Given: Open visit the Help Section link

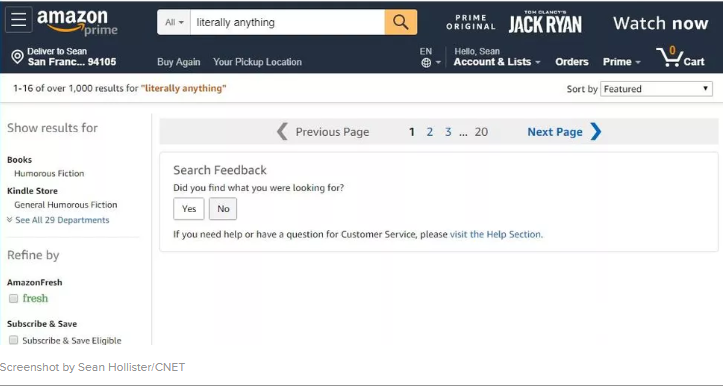Looking at the screenshot, I should pos(496,234).
